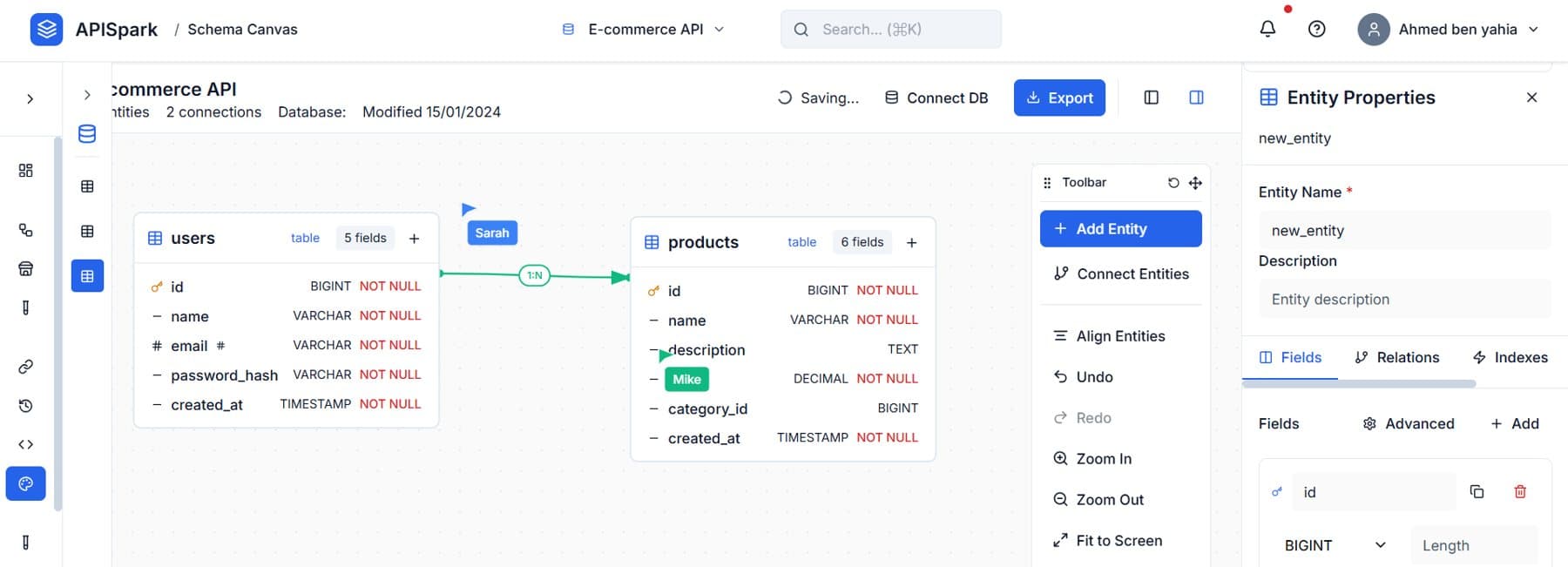Choose Align Entities in Toolbar
Image resolution: width=1568 pixels, height=567 pixels.
(x=1121, y=336)
